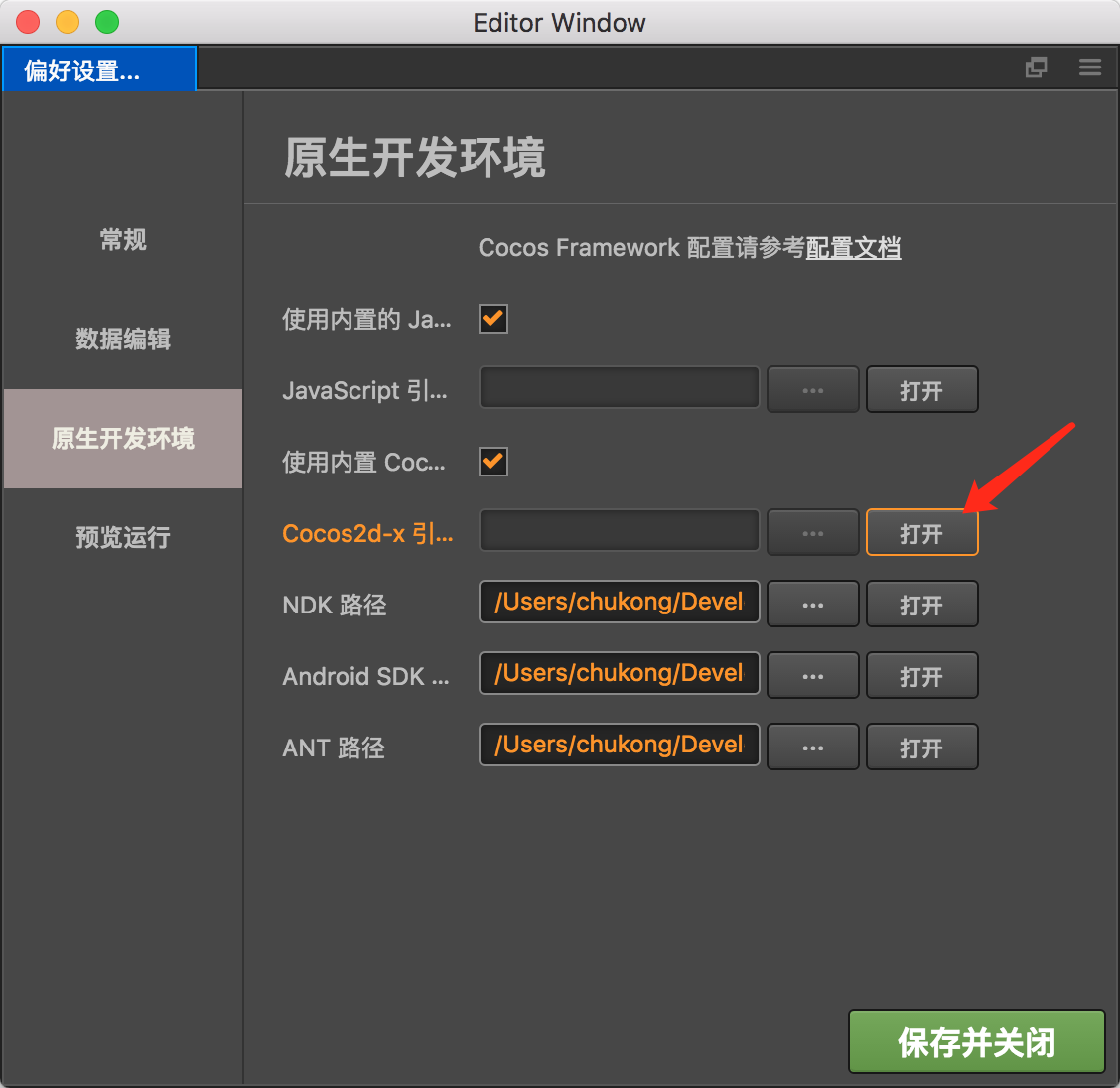Click the 保存并关闭 button
This screenshot has width=1120, height=1088.
coord(976,1041)
